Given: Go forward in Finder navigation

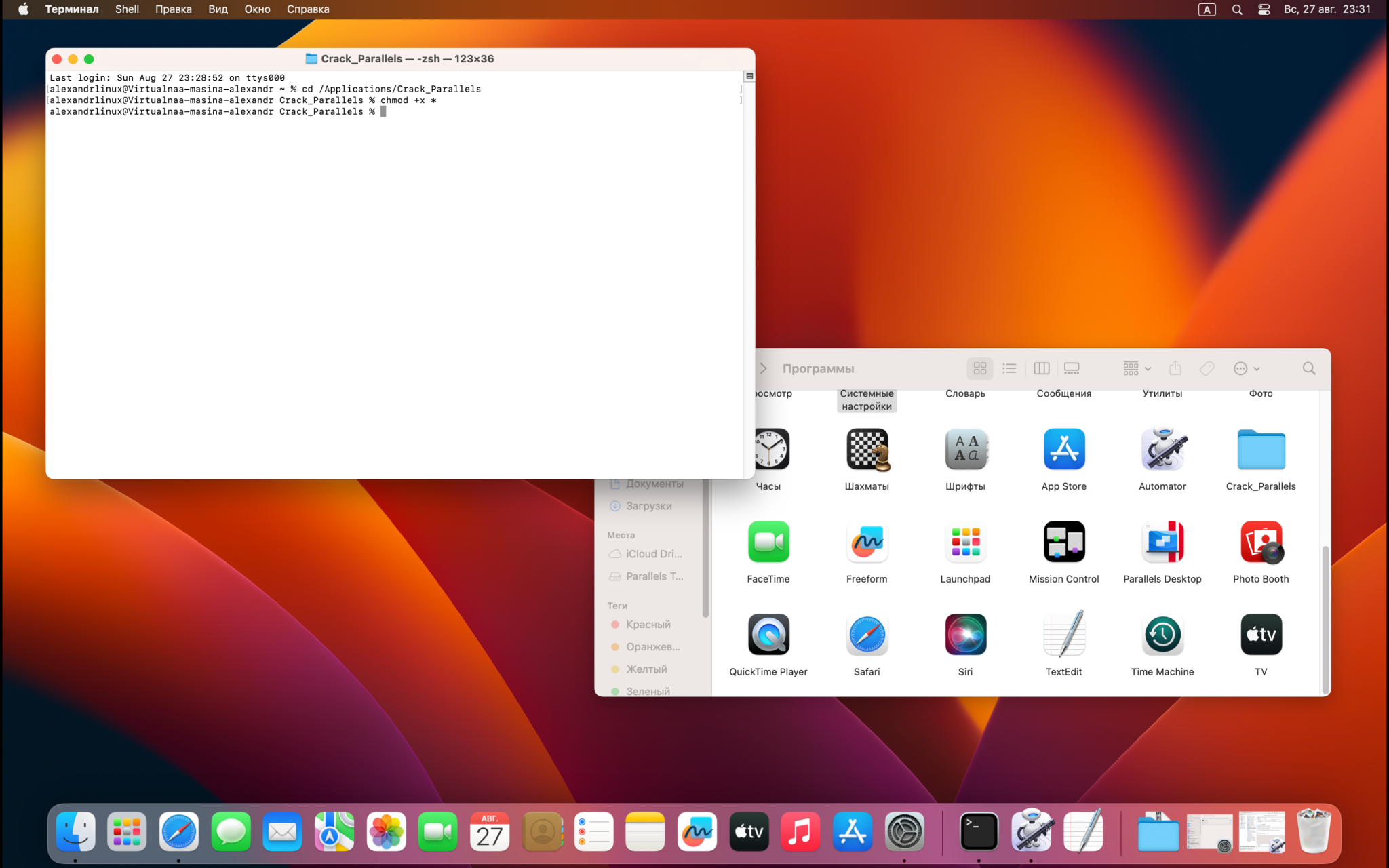Looking at the screenshot, I should pos(764,368).
